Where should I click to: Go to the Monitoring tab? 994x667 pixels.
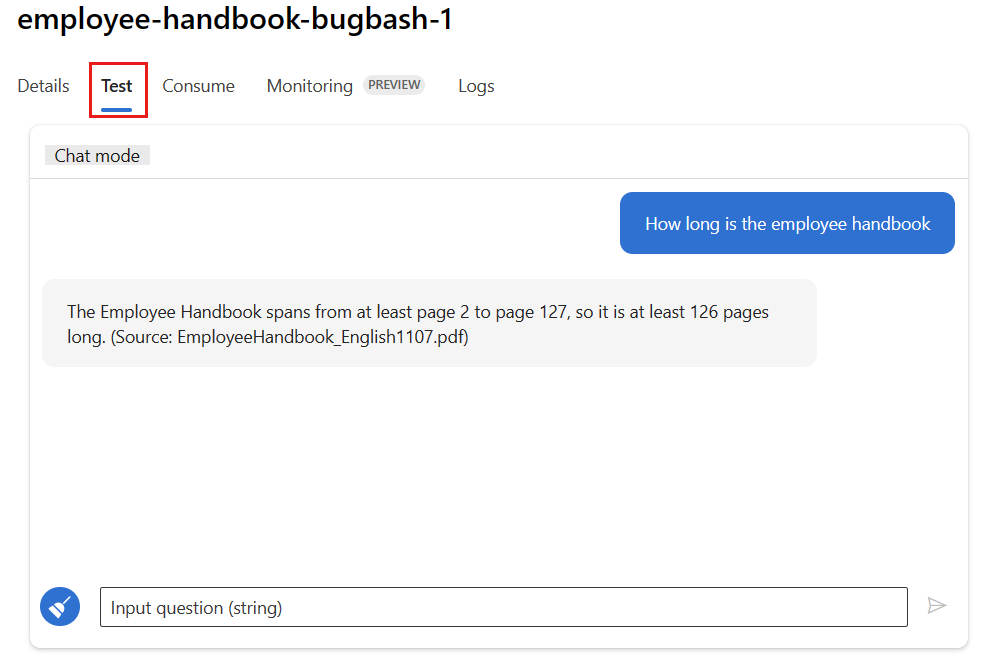point(309,86)
